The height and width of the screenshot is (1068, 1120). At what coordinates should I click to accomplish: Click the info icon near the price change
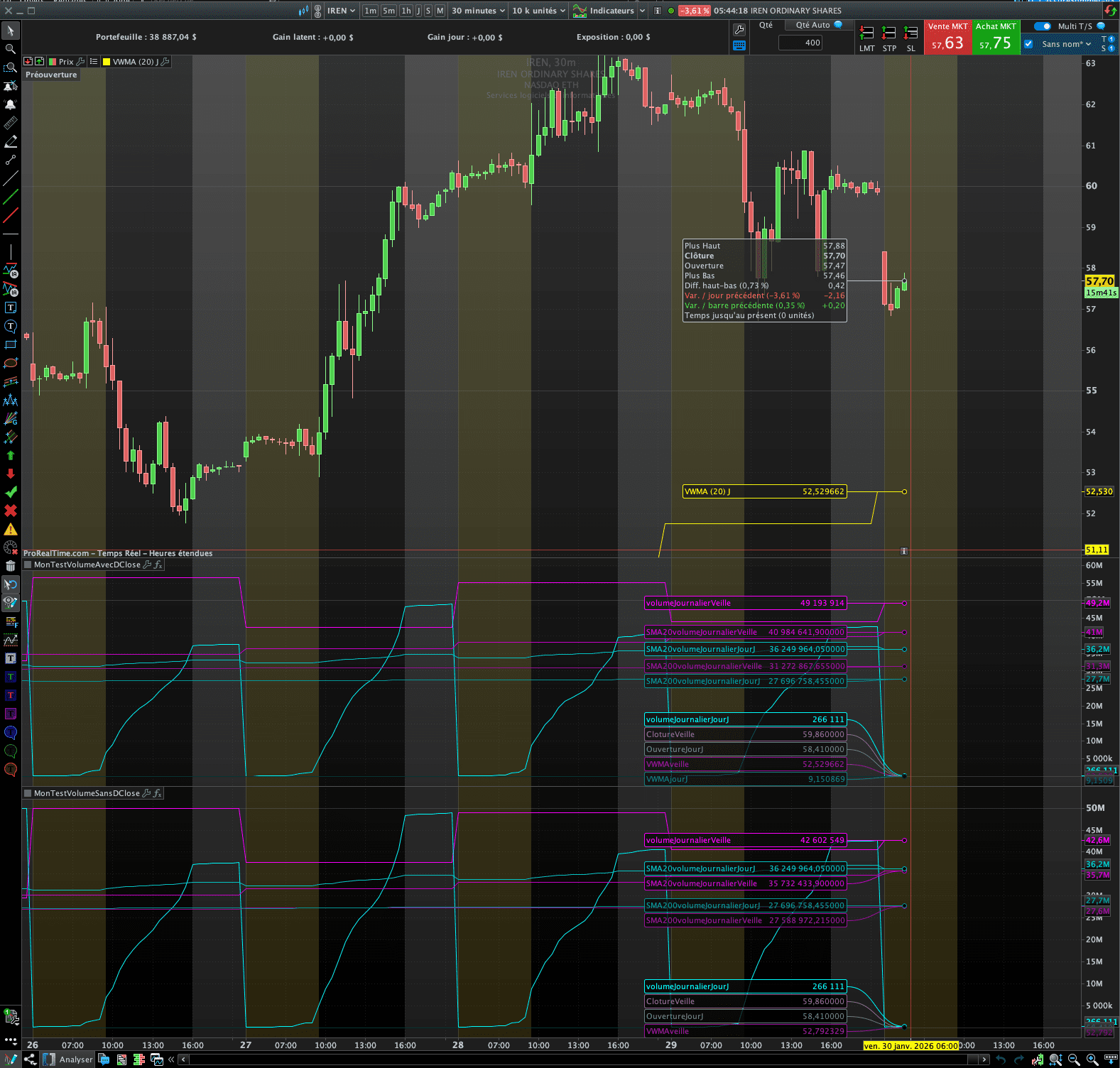coord(657,11)
